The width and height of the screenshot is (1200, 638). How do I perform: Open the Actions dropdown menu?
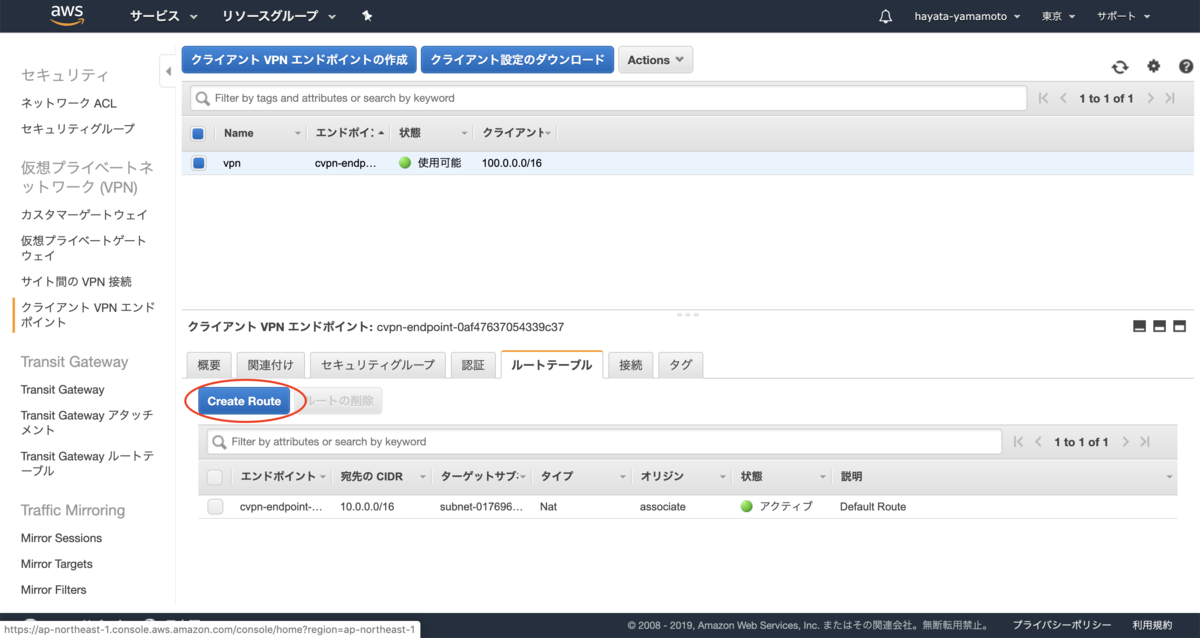point(655,59)
